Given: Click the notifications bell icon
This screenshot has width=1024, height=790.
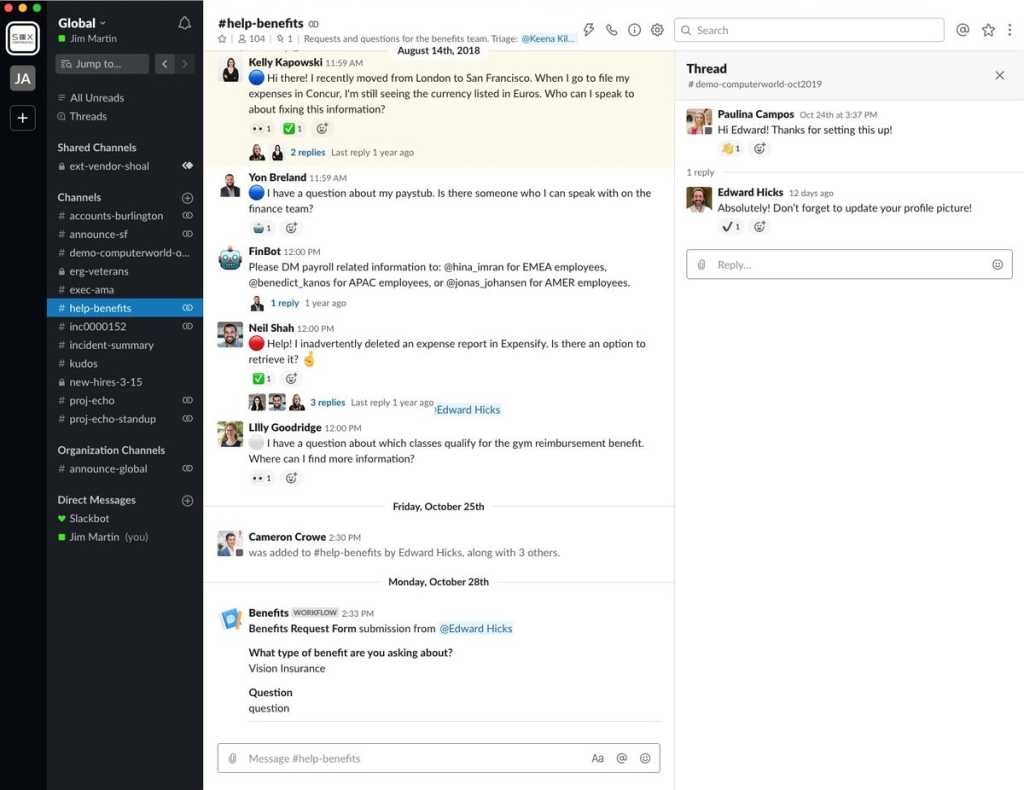Looking at the screenshot, I should point(184,23).
